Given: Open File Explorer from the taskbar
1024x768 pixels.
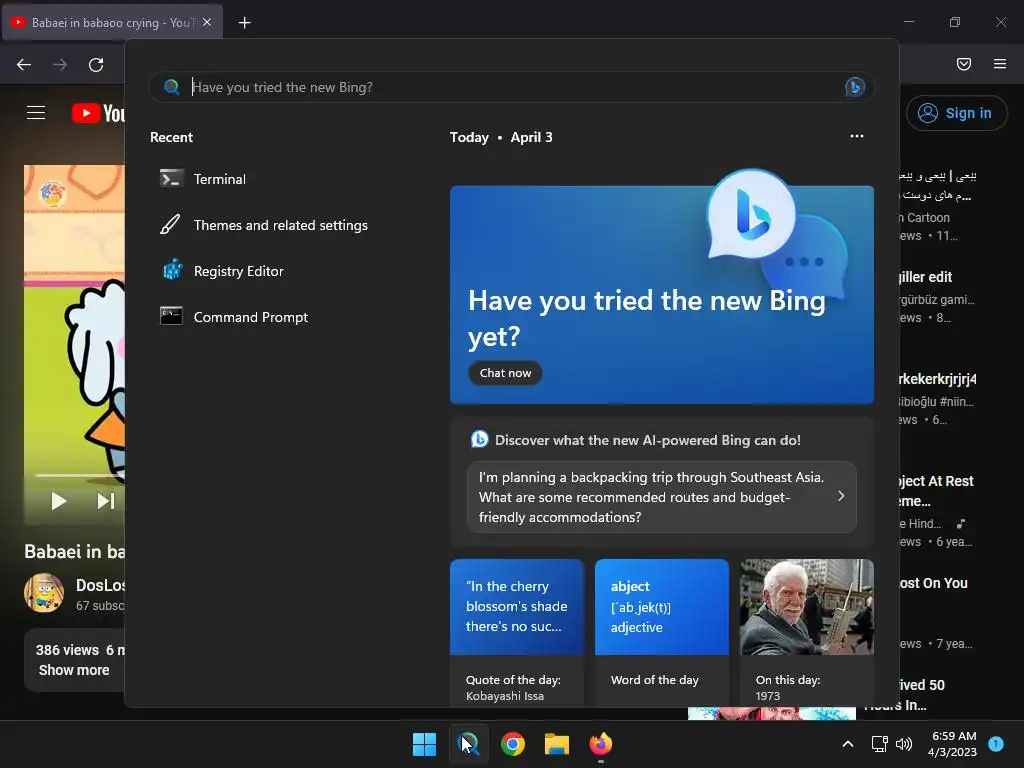Looking at the screenshot, I should tap(557, 744).
